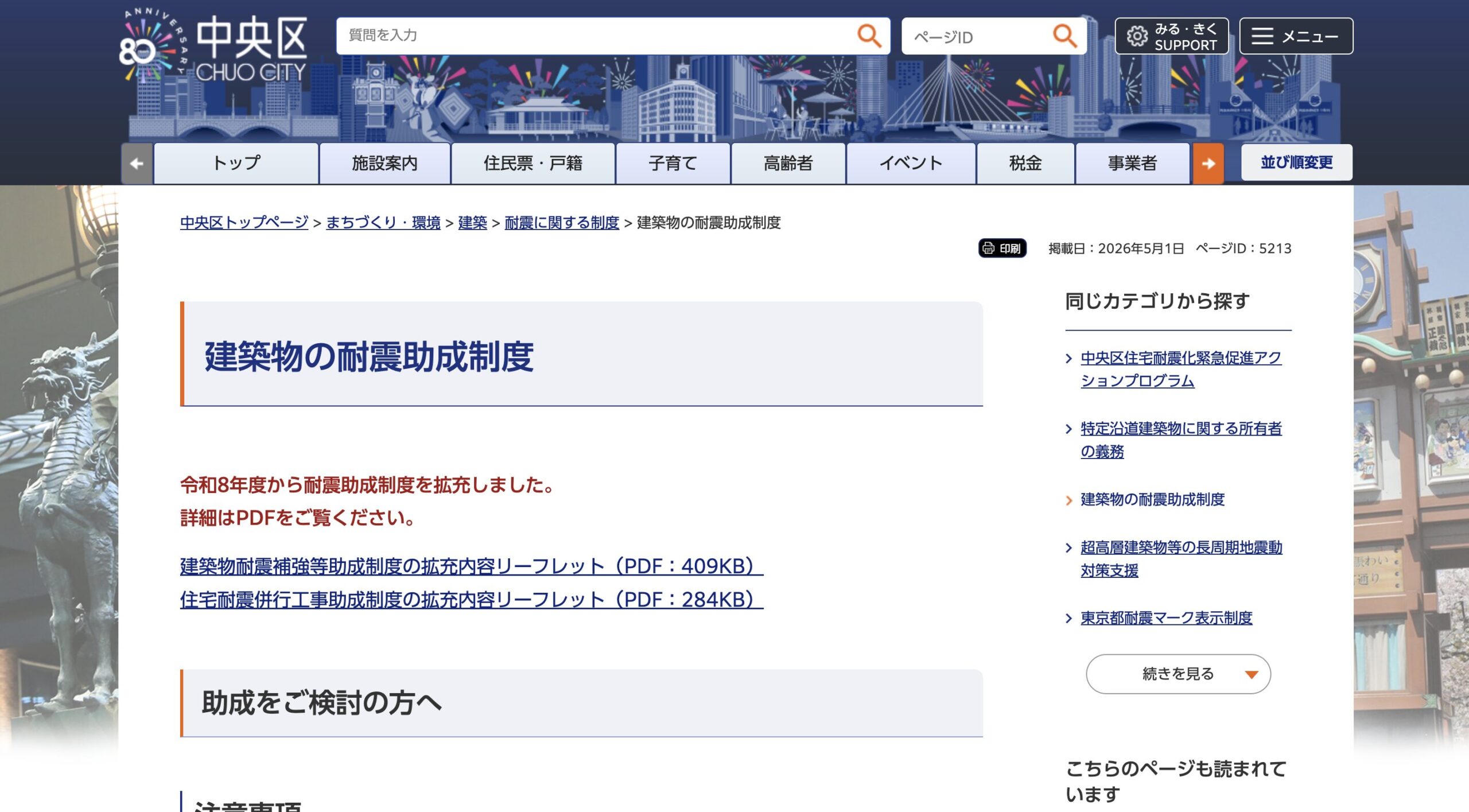The image size is (1469, 812).
Task: Open the hamburger メニュー button
Action: click(1296, 36)
